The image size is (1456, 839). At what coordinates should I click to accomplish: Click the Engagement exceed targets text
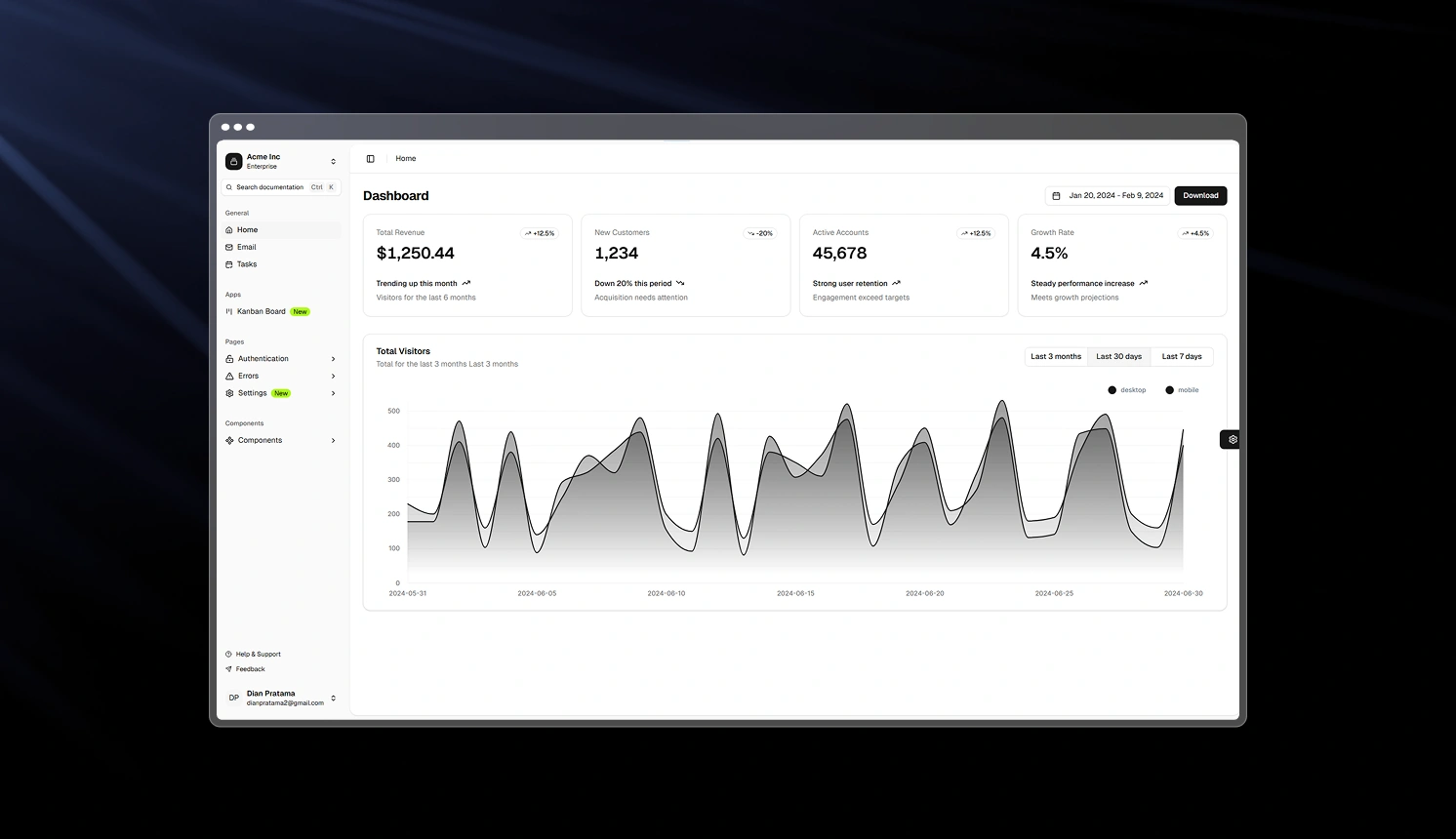(x=861, y=298)
